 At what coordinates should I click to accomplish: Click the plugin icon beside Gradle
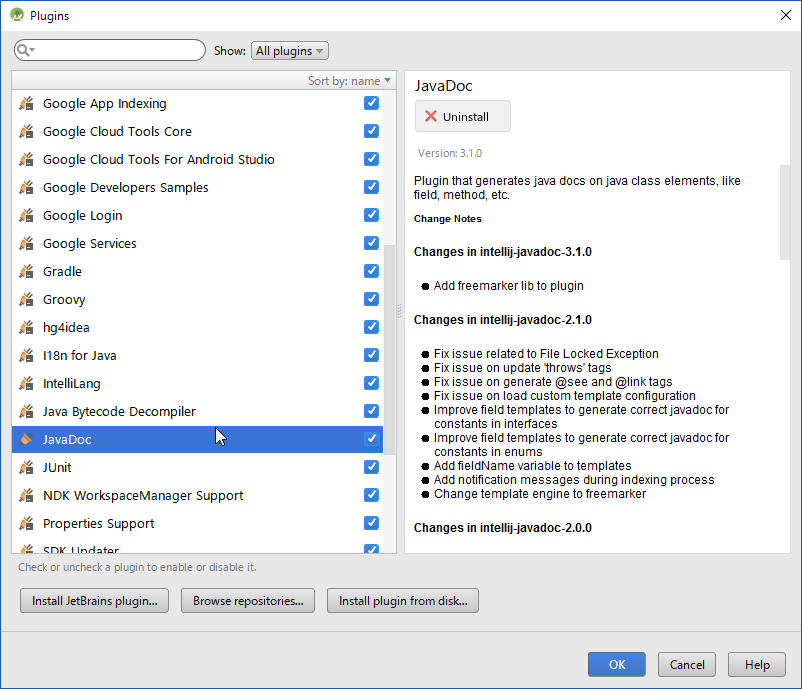coord(27,272)
